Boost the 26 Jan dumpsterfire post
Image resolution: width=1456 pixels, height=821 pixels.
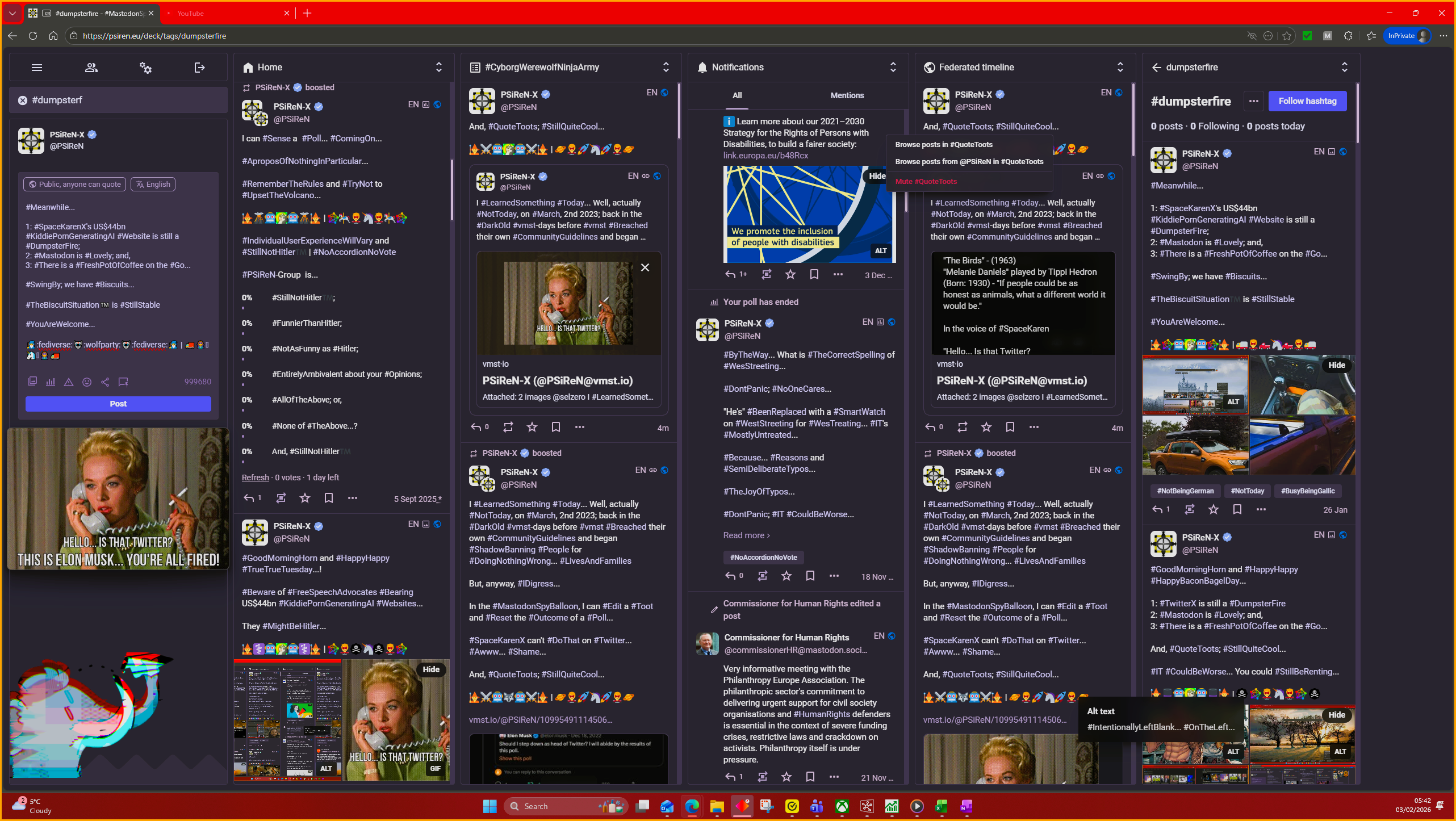coord(1189,509)
